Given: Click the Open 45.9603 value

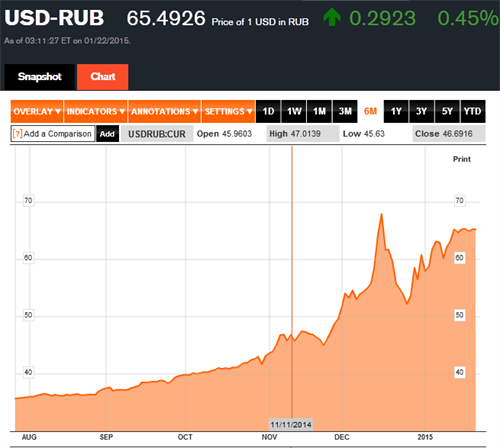Looking at the screenshot, I should coord(224,134).
